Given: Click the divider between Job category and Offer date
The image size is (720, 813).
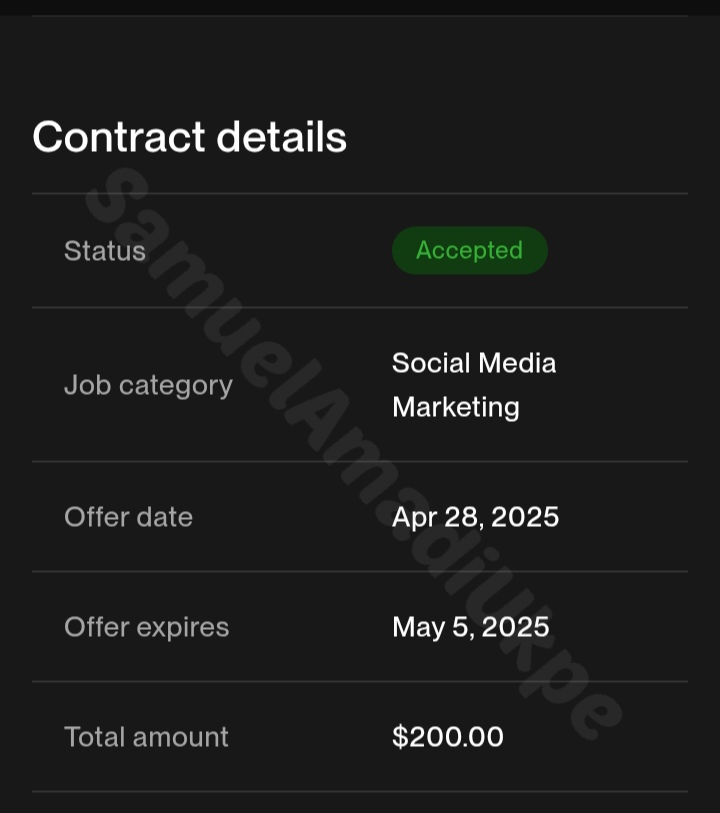Looking at the screenshot, I should (360, 461).
